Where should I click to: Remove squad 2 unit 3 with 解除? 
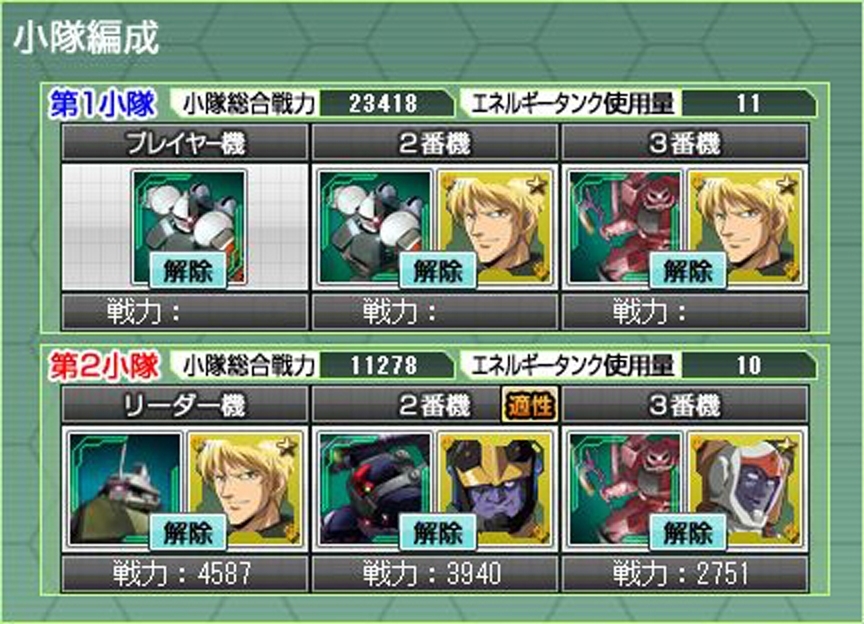click(688, 532)
